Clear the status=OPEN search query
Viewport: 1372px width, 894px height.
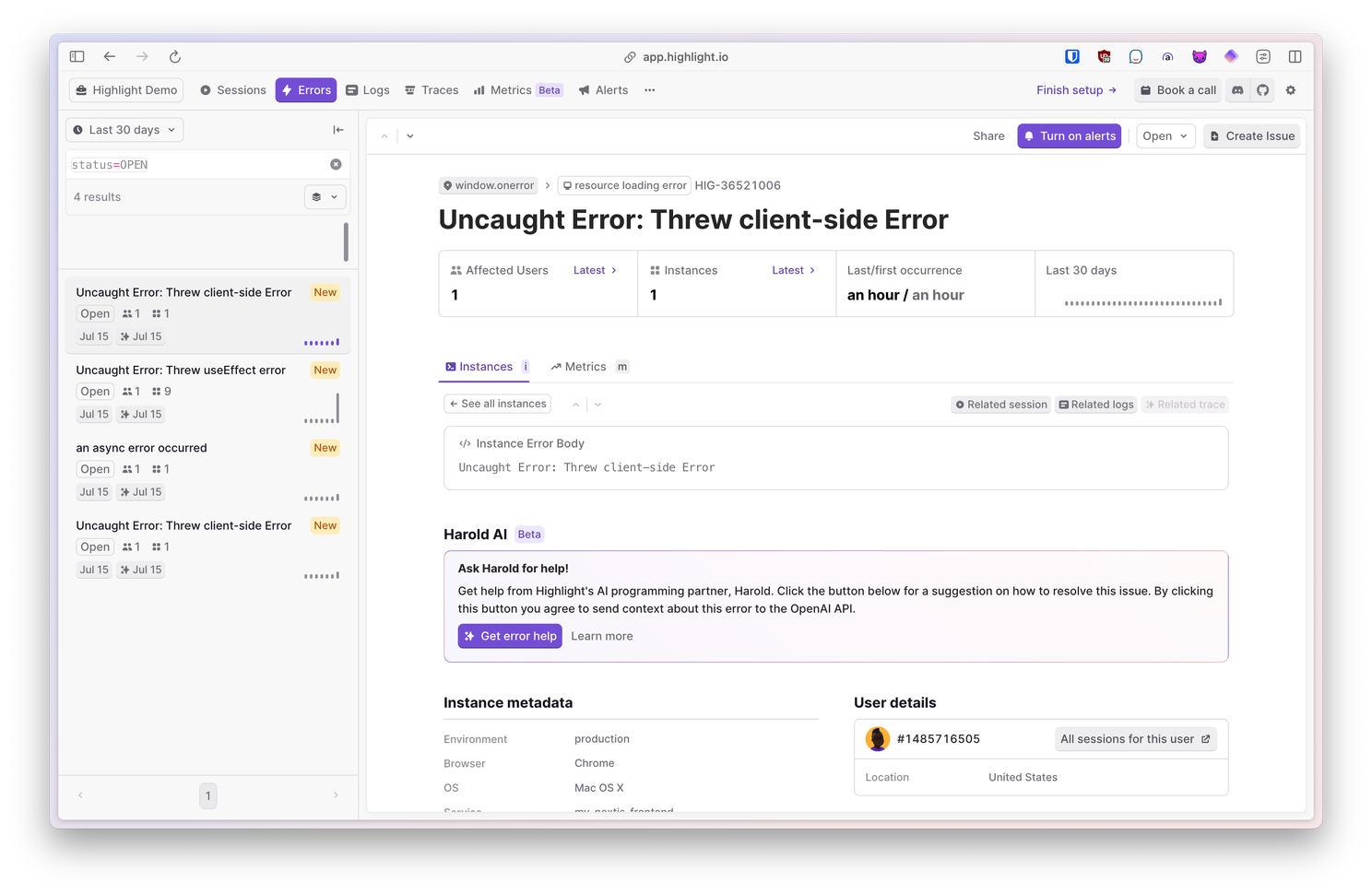tap(336, 164)
